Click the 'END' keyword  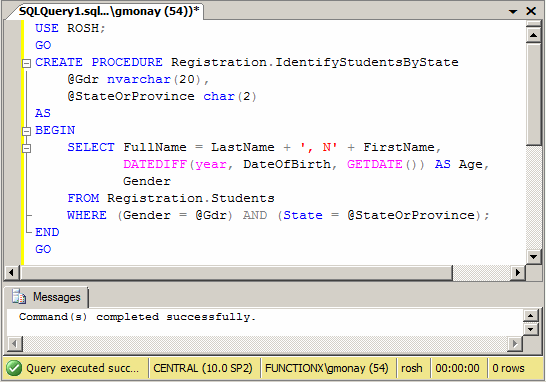pyautogui.click(x=47, y=232)
